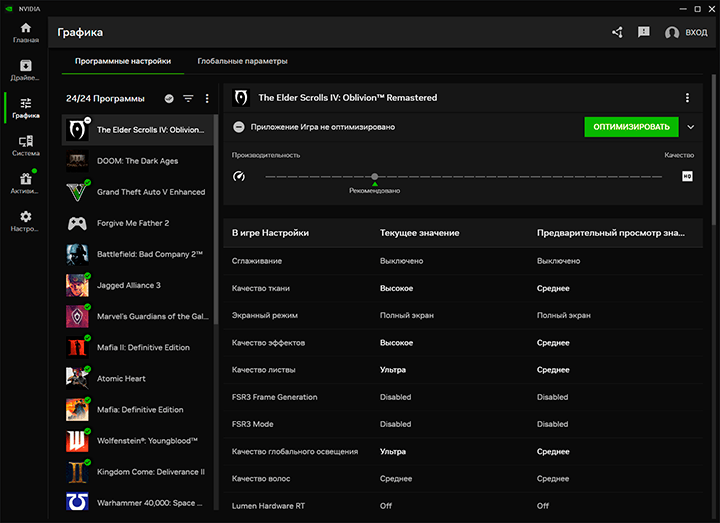720x523 pixels.
Task: Click the performance speedometer icon
Action: click(239, 176)
